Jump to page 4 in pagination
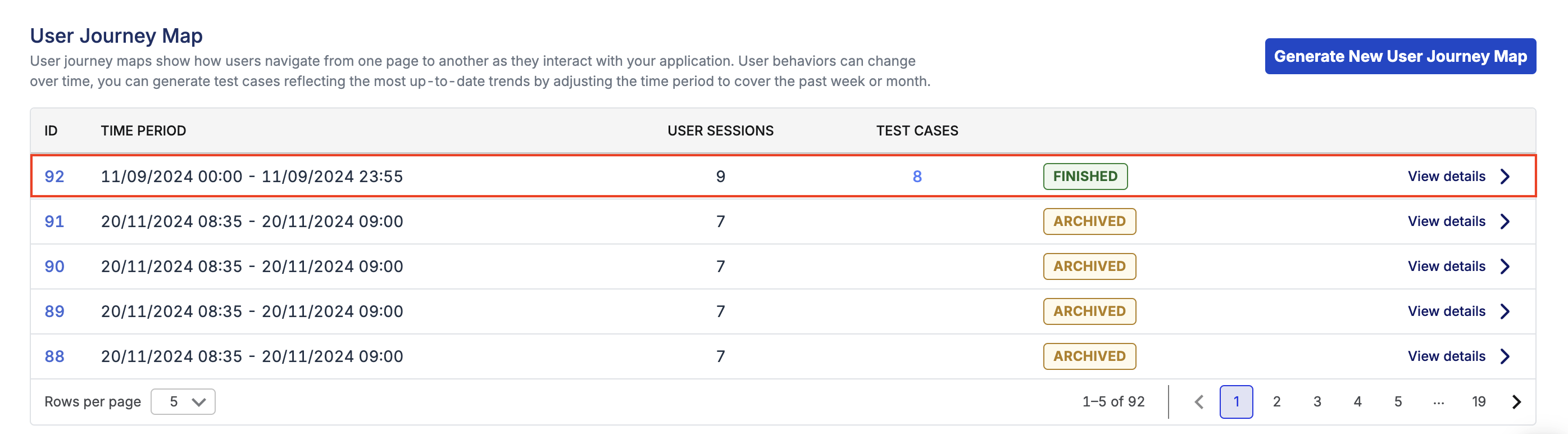1568x434 pixels. tap(1357, 402)
